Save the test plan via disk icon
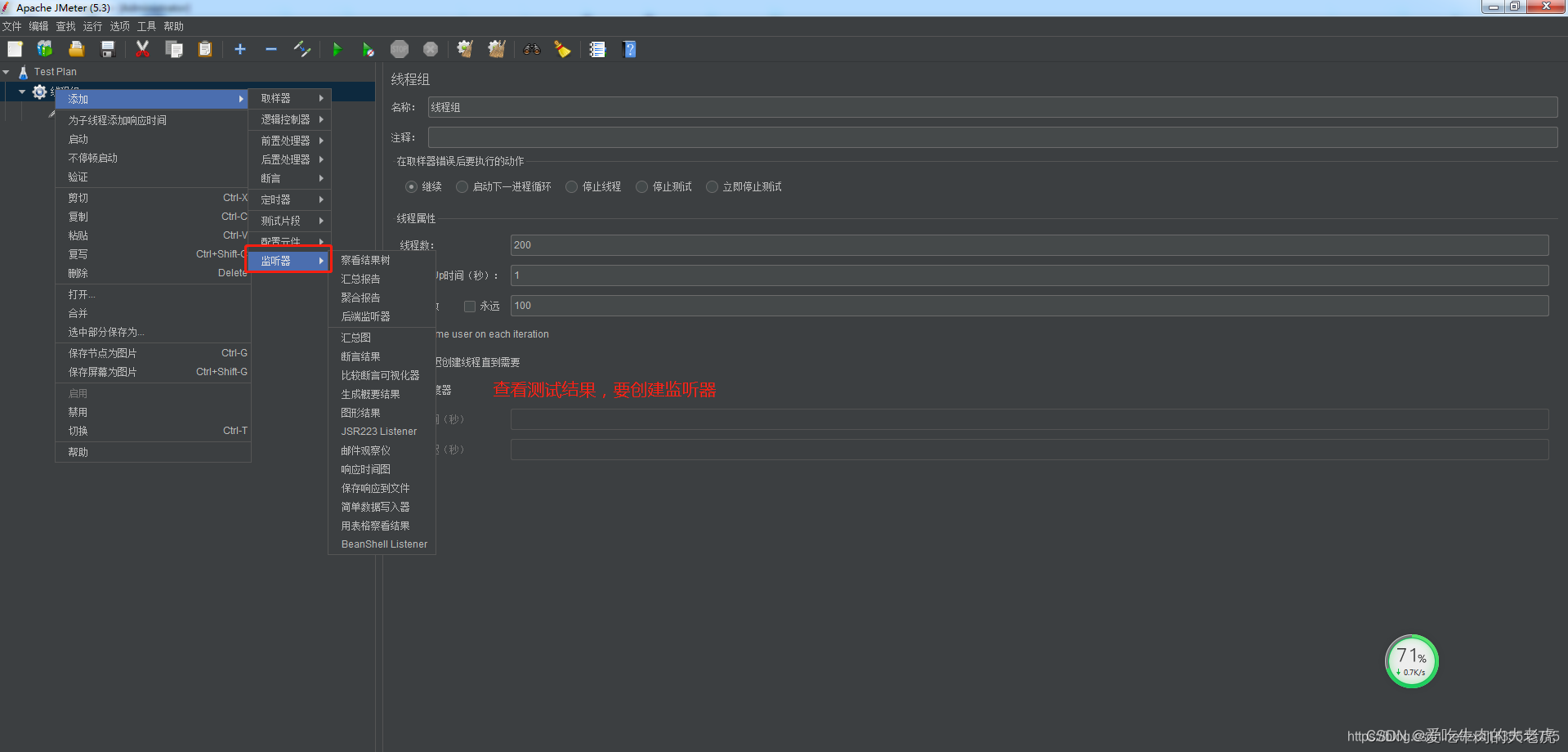 click(107, 49)
